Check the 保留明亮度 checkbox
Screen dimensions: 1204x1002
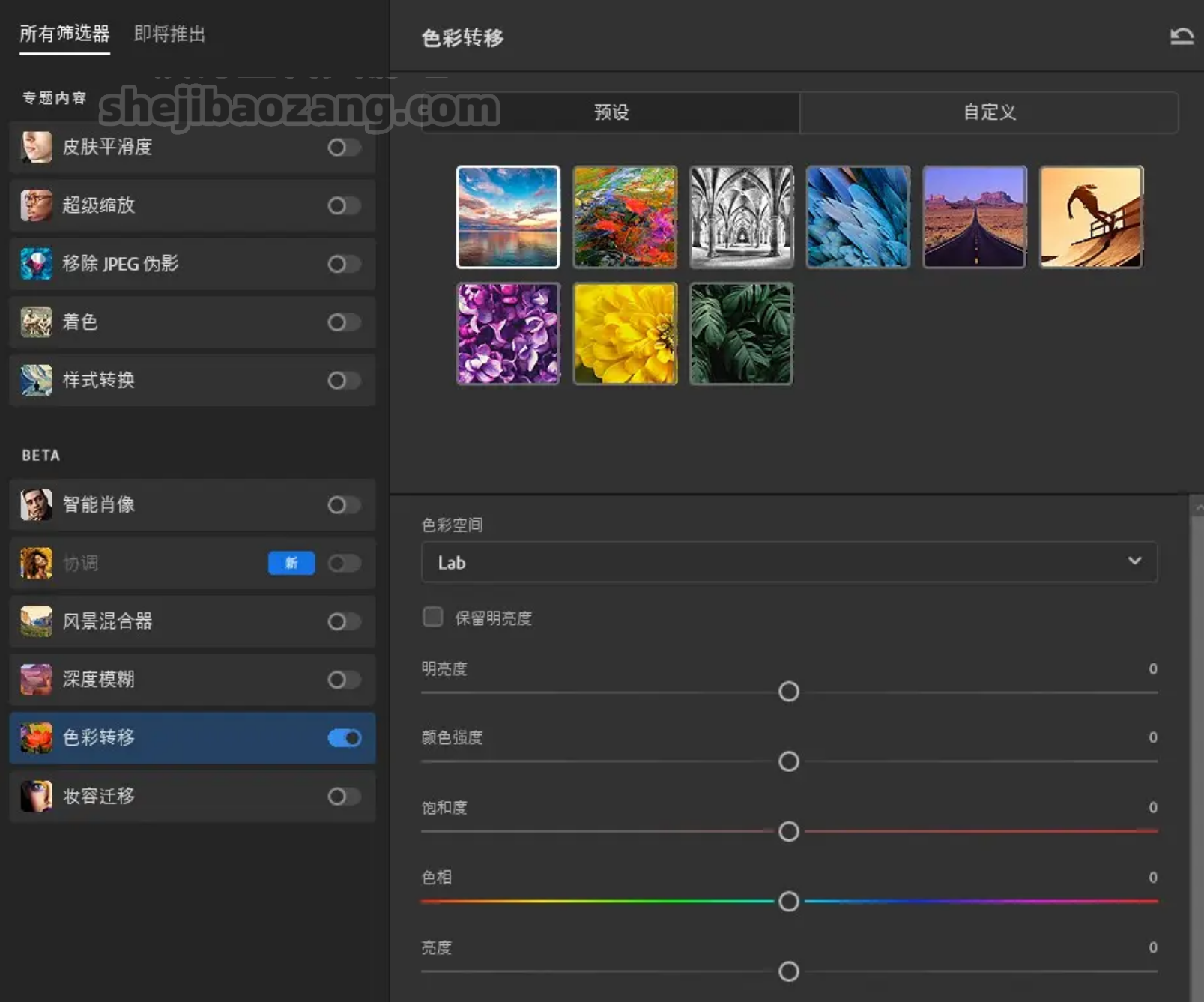click(432, 617)
